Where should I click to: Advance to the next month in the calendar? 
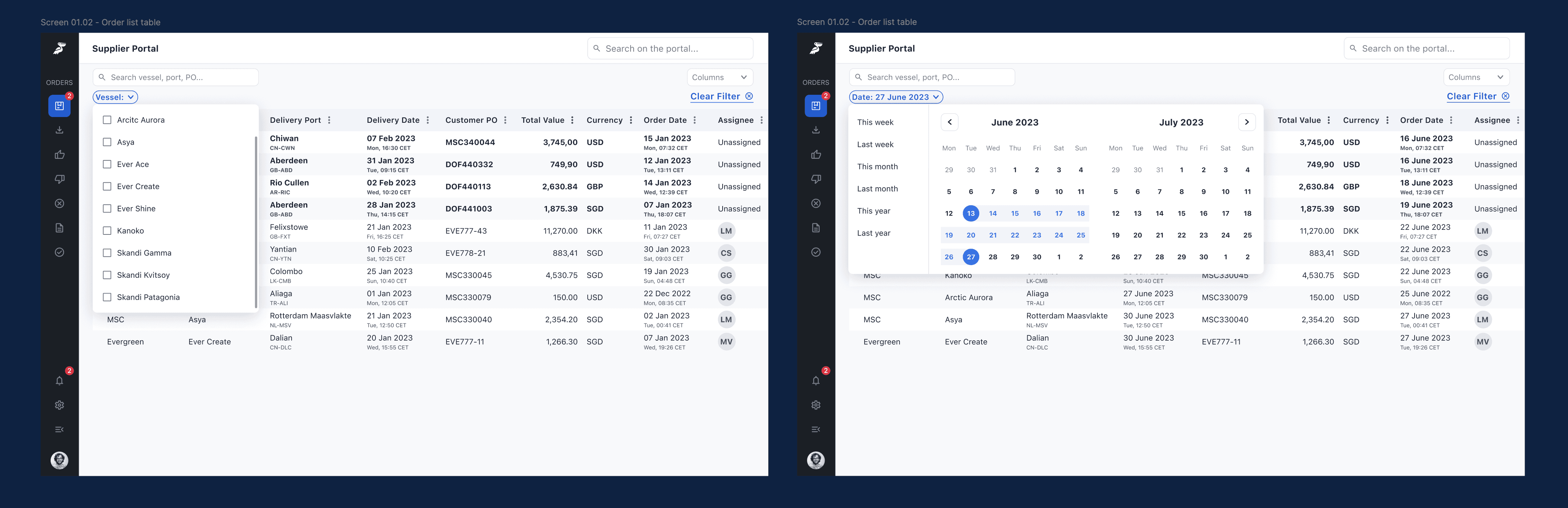click(x=1247, y=122)
